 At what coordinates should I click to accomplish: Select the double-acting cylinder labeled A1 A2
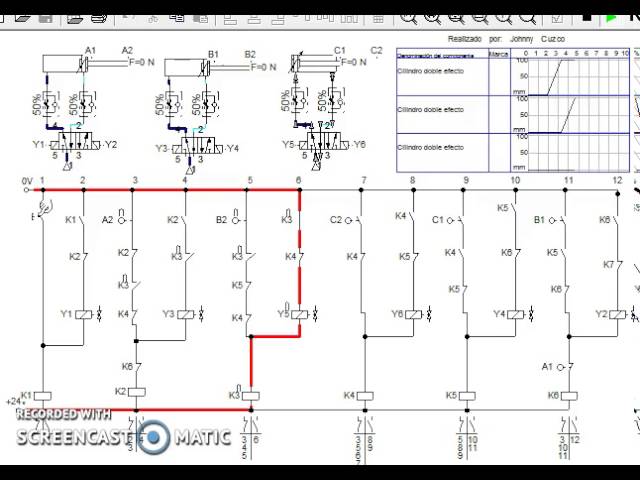[86, 63]
